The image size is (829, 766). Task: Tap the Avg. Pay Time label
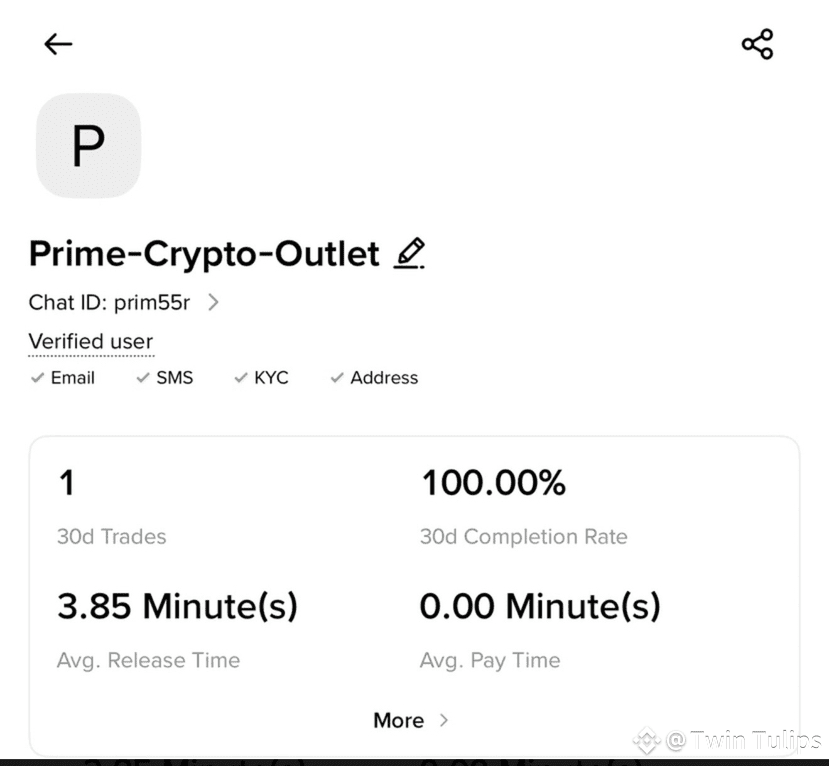point(490,660)
